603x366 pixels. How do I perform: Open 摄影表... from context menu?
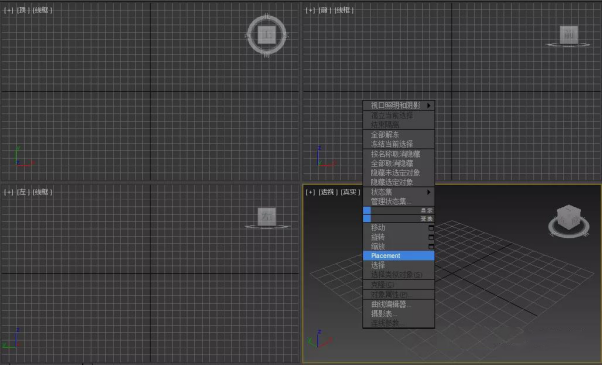(x=399, y=314)
